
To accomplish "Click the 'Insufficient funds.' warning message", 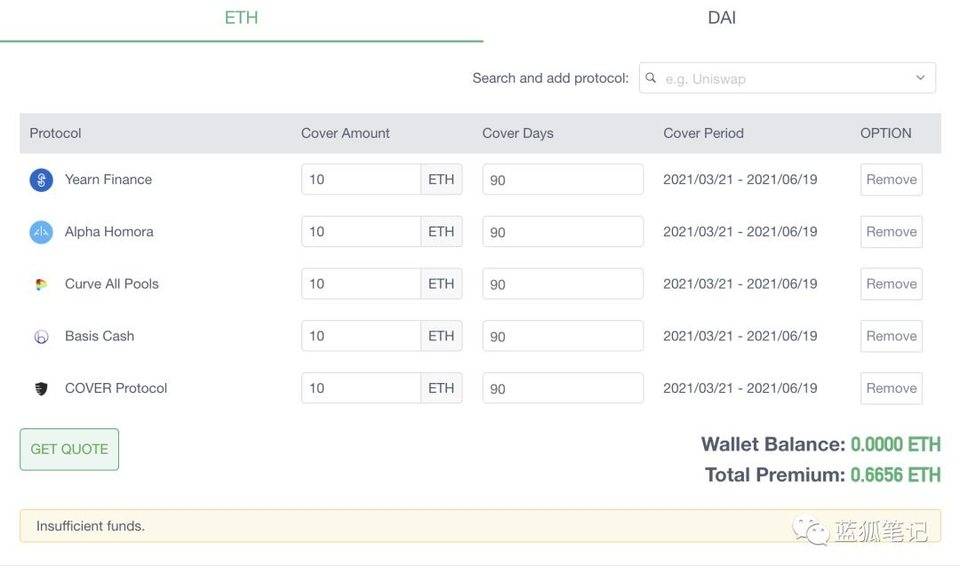I will point(91,526).
